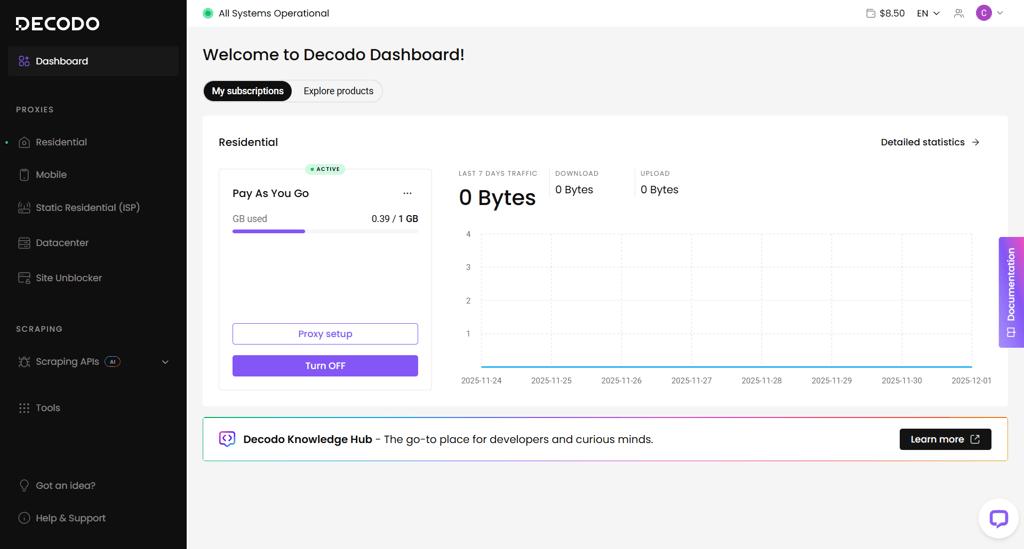This screenshot has height=549, width=1024.
Task: Click the Site Unblocker icon
Action: tap(24, 278)
